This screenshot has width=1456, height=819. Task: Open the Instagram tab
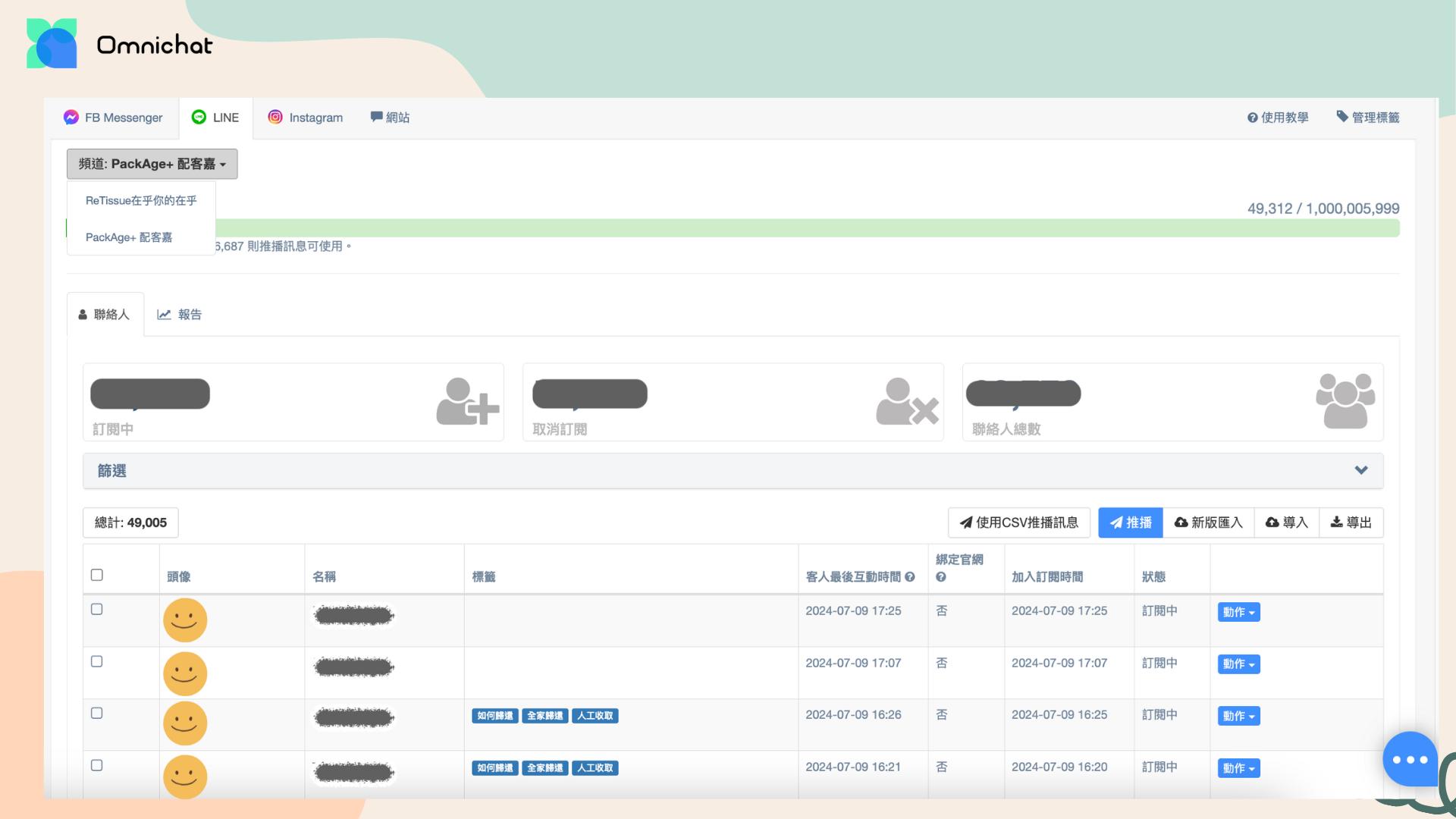pos(305,118)
